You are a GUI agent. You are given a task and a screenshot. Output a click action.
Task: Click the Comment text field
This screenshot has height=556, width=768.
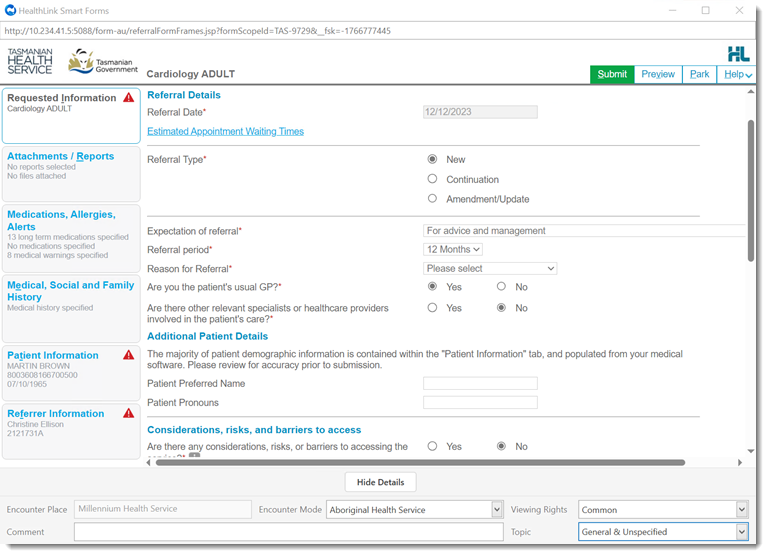(288, 532)
